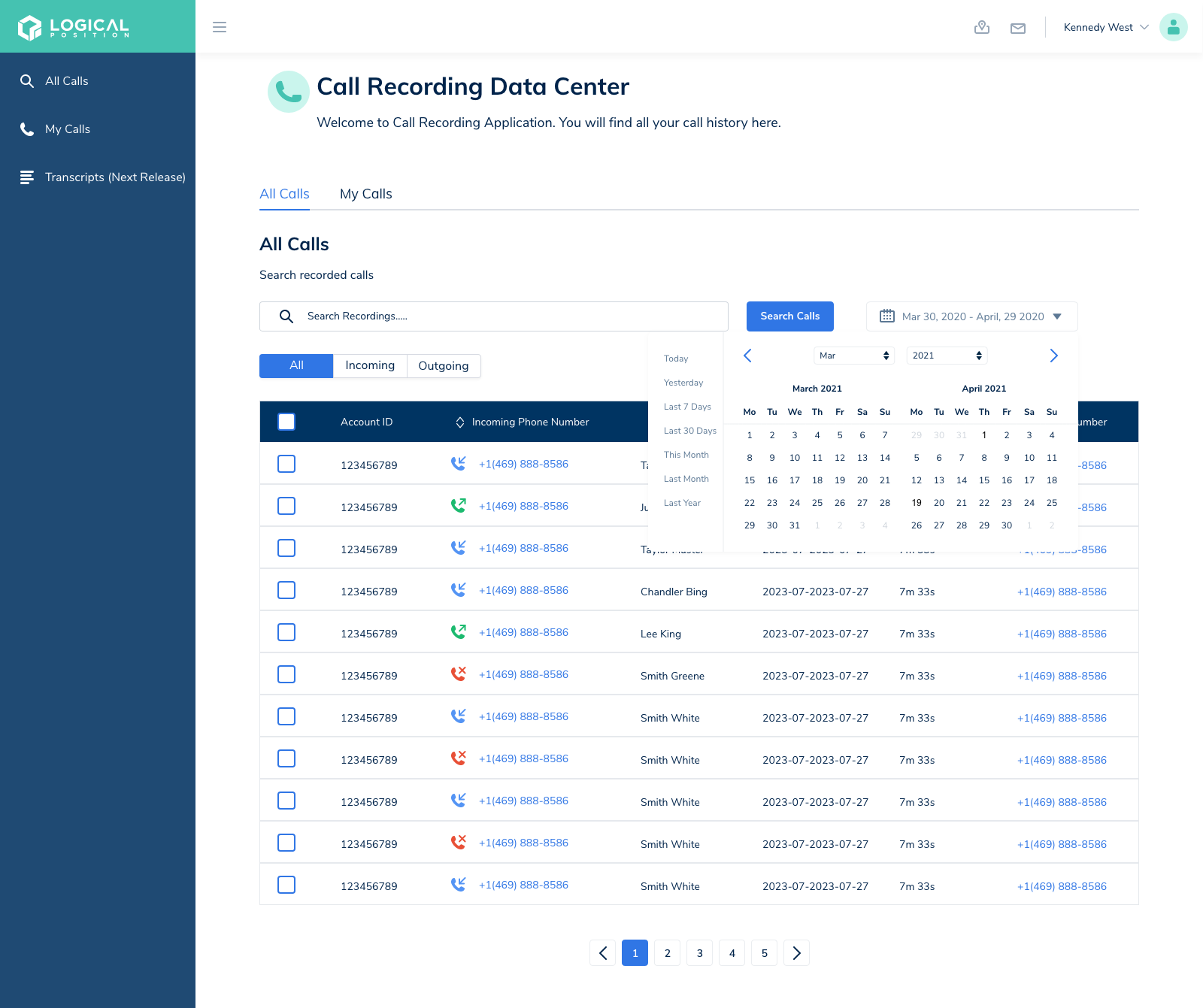1203x1008 pixels.
Task: Open the Mar month selector
Action: [x=854, y=356]
